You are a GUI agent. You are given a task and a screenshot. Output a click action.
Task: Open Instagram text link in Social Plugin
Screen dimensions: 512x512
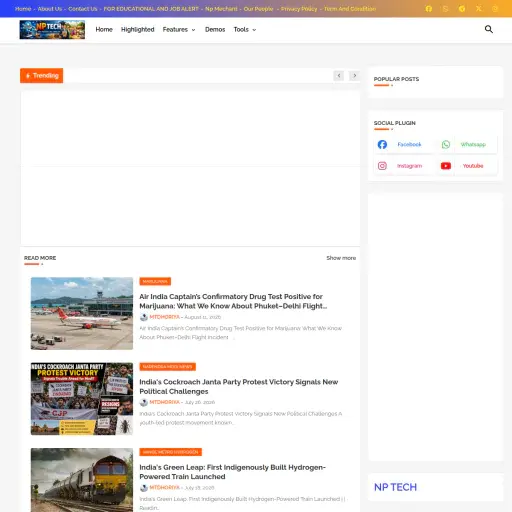pos(409,166)
